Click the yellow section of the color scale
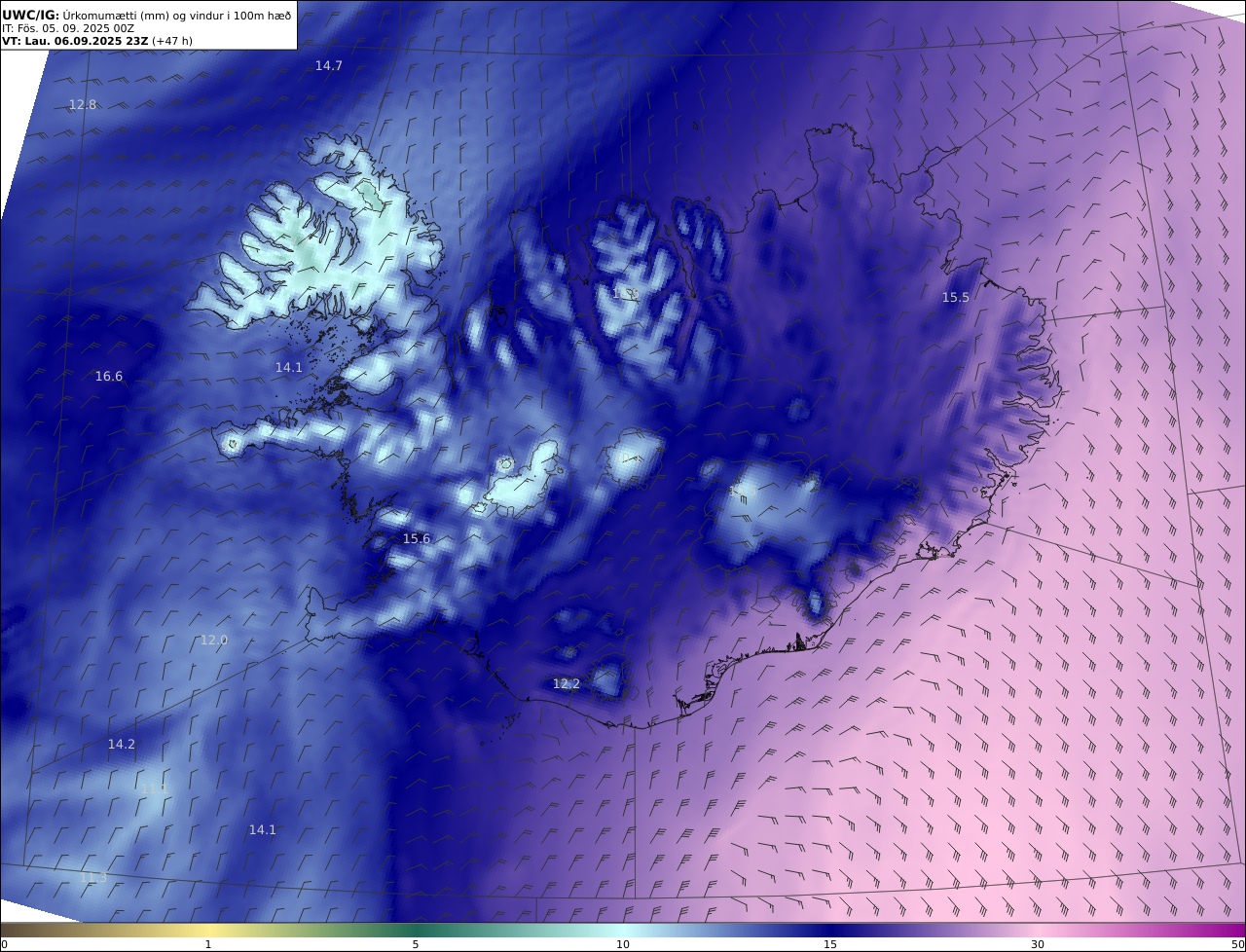This screenshot has width=1246, height=952. click(x=208, y=930)
